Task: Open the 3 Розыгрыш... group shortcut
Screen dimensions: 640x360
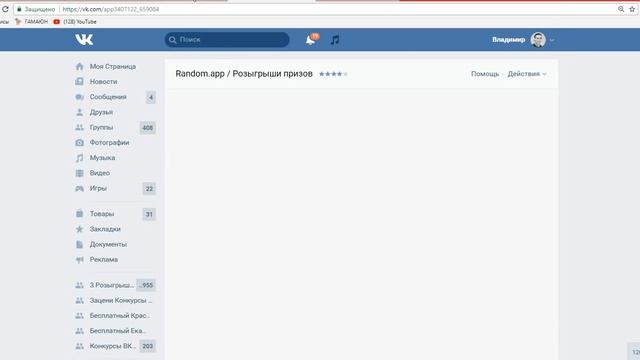Action: pos(112,285)
